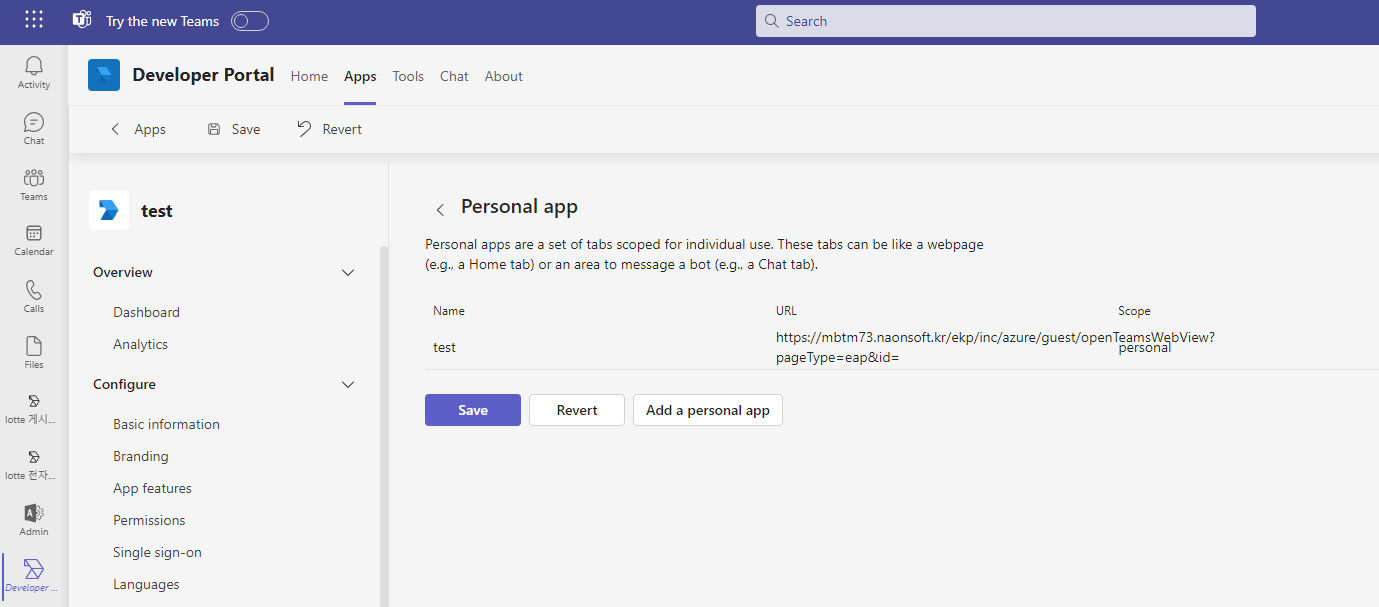Open the Chat tab in Developer Portal
This screenshot has height=607, width=1379.
coord(454,76)
